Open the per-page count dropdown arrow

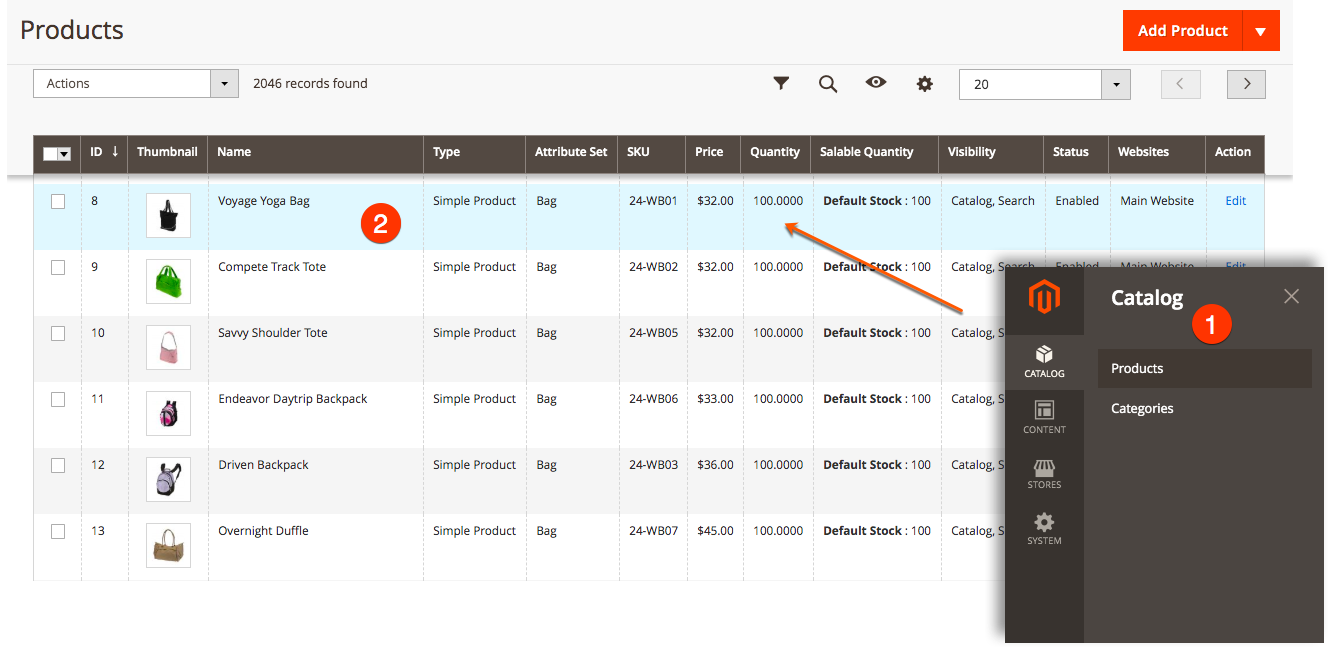point(1116,85)
